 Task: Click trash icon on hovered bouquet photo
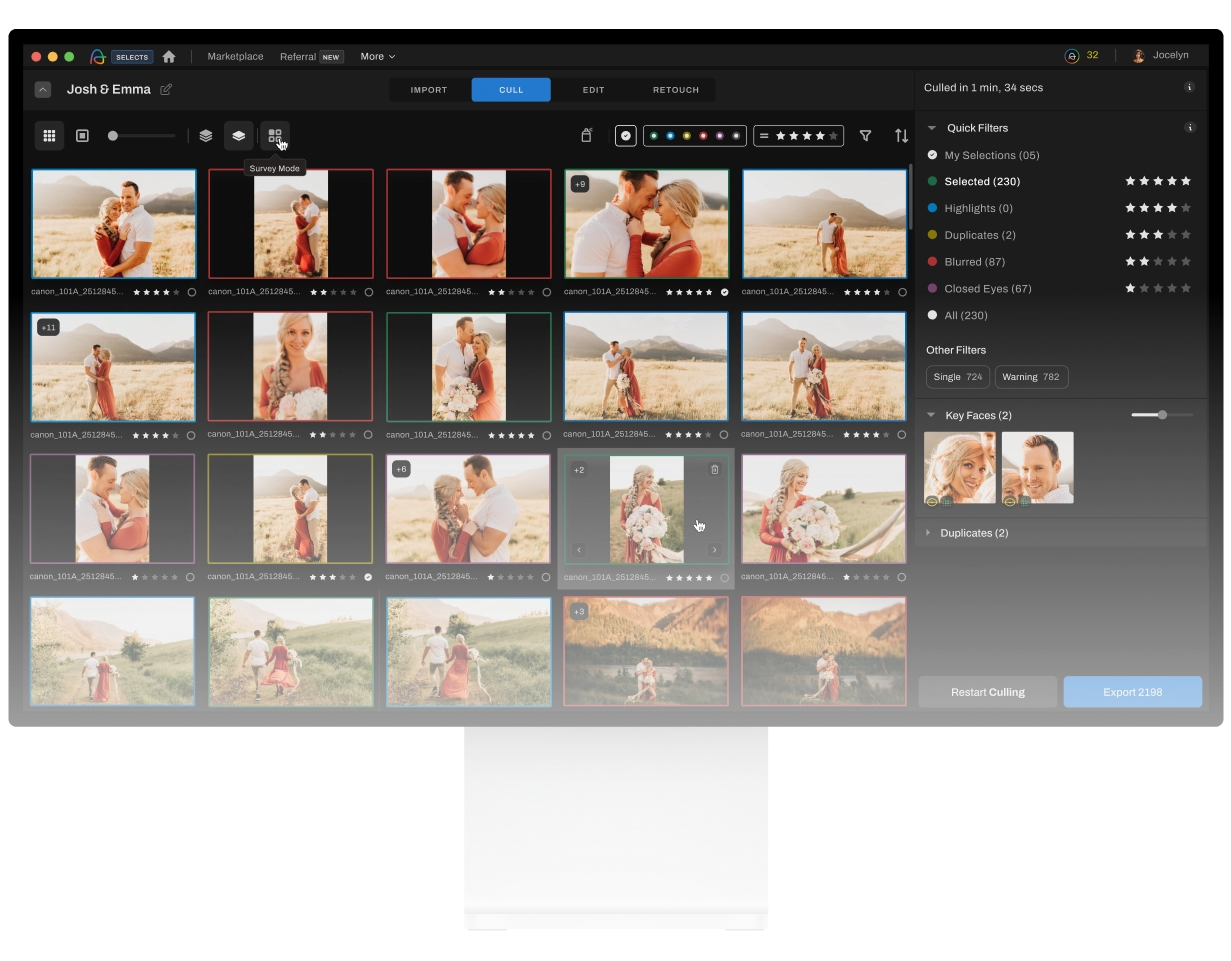click(714, 469)
